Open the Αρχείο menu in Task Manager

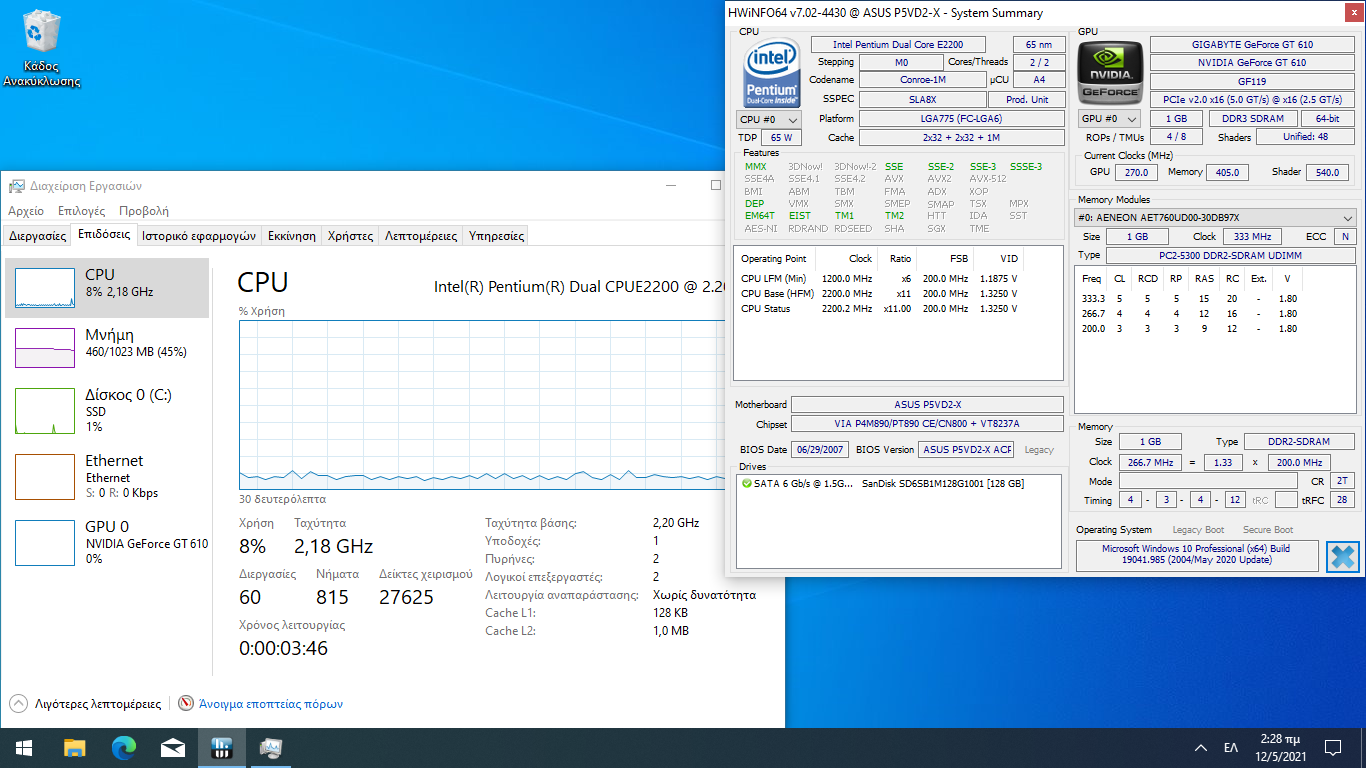pos(26,211)
